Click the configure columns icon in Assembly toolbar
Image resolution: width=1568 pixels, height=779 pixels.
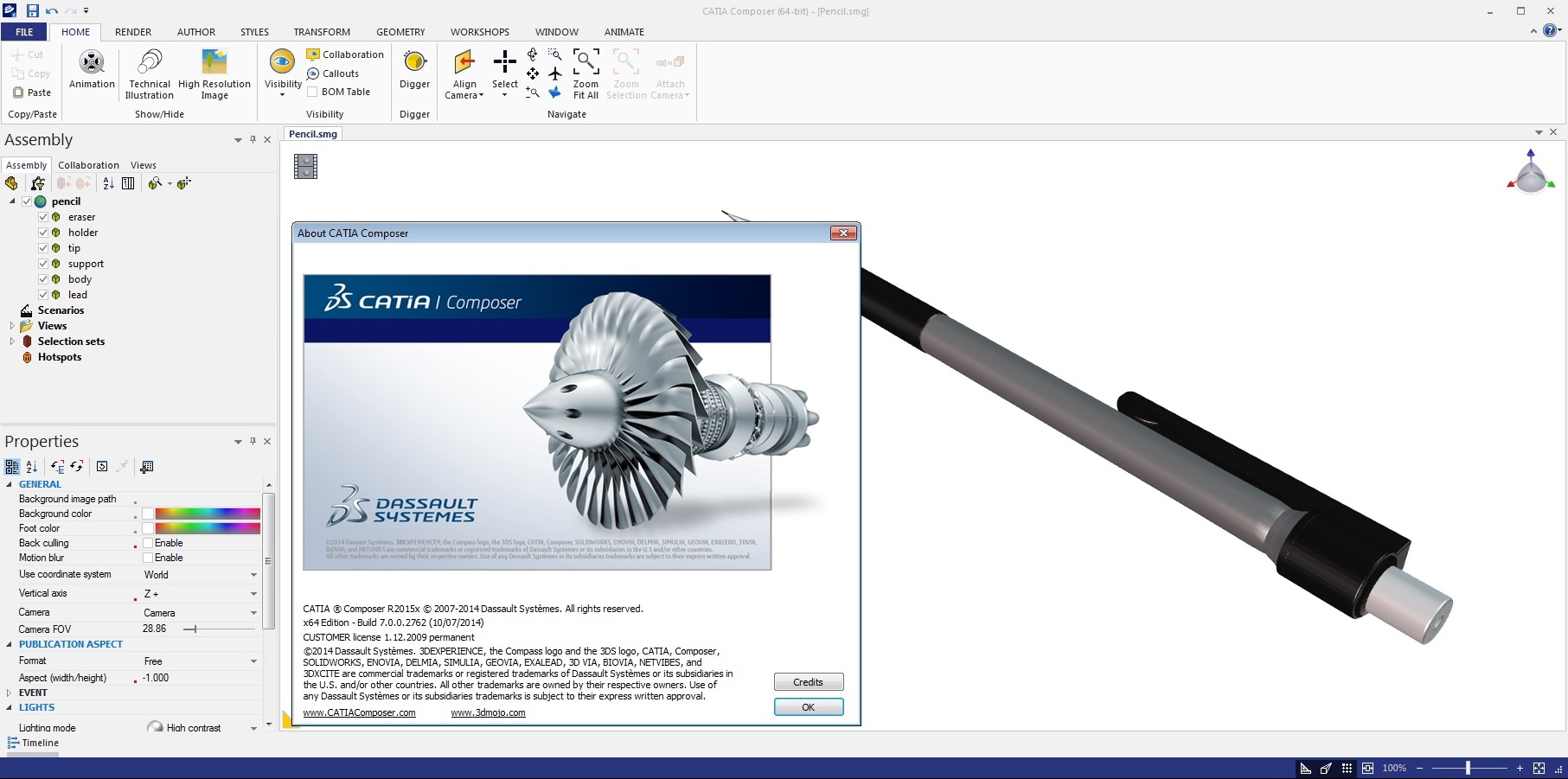pos(128,183)
